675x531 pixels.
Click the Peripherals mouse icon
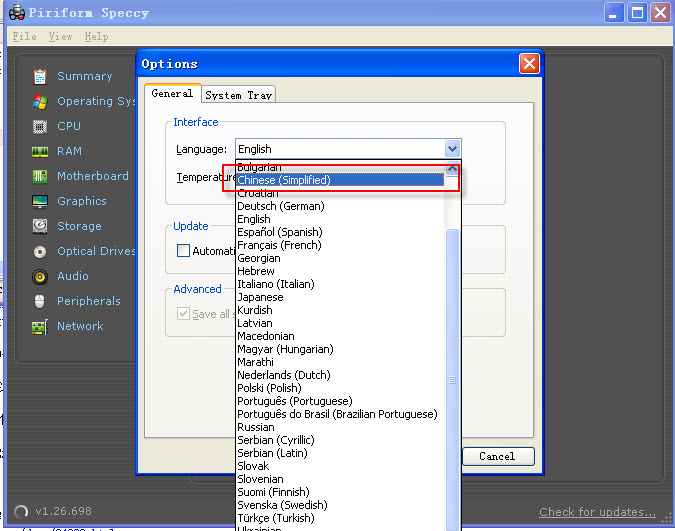[x=40, y=301]
